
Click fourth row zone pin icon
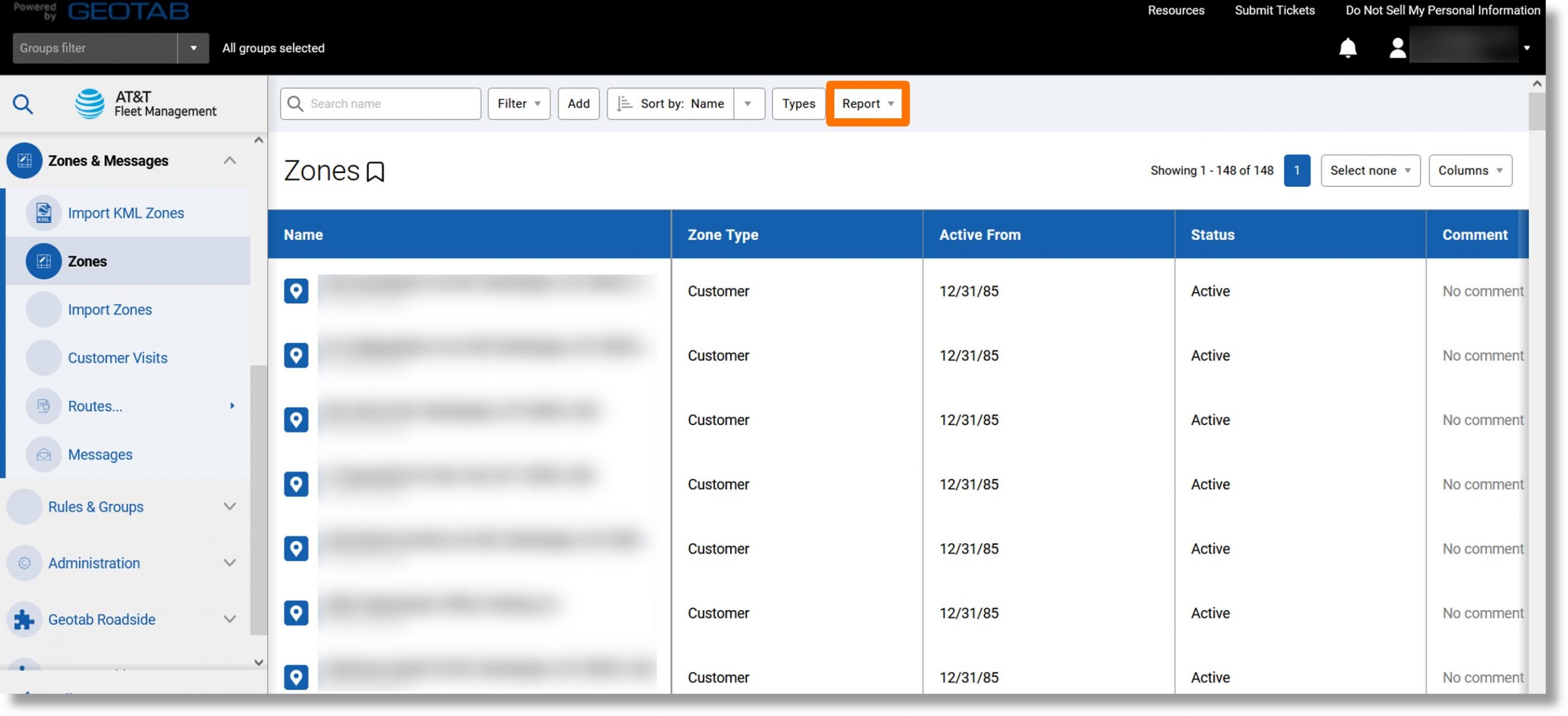coord(296,484)
